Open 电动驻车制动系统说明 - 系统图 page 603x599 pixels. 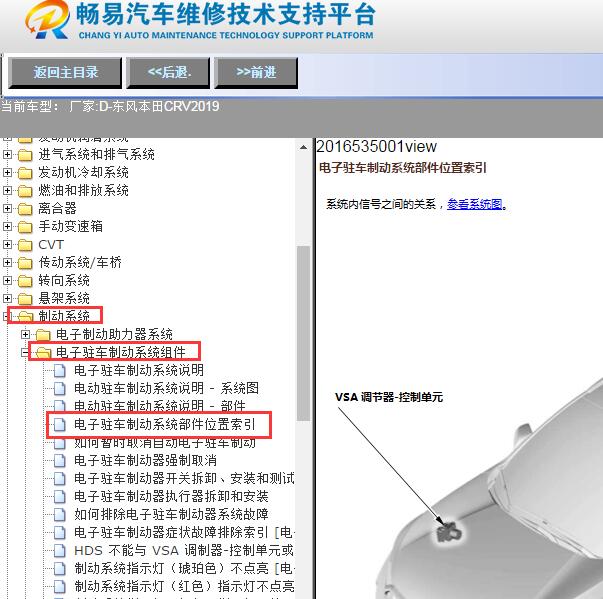tap(166, 388)
